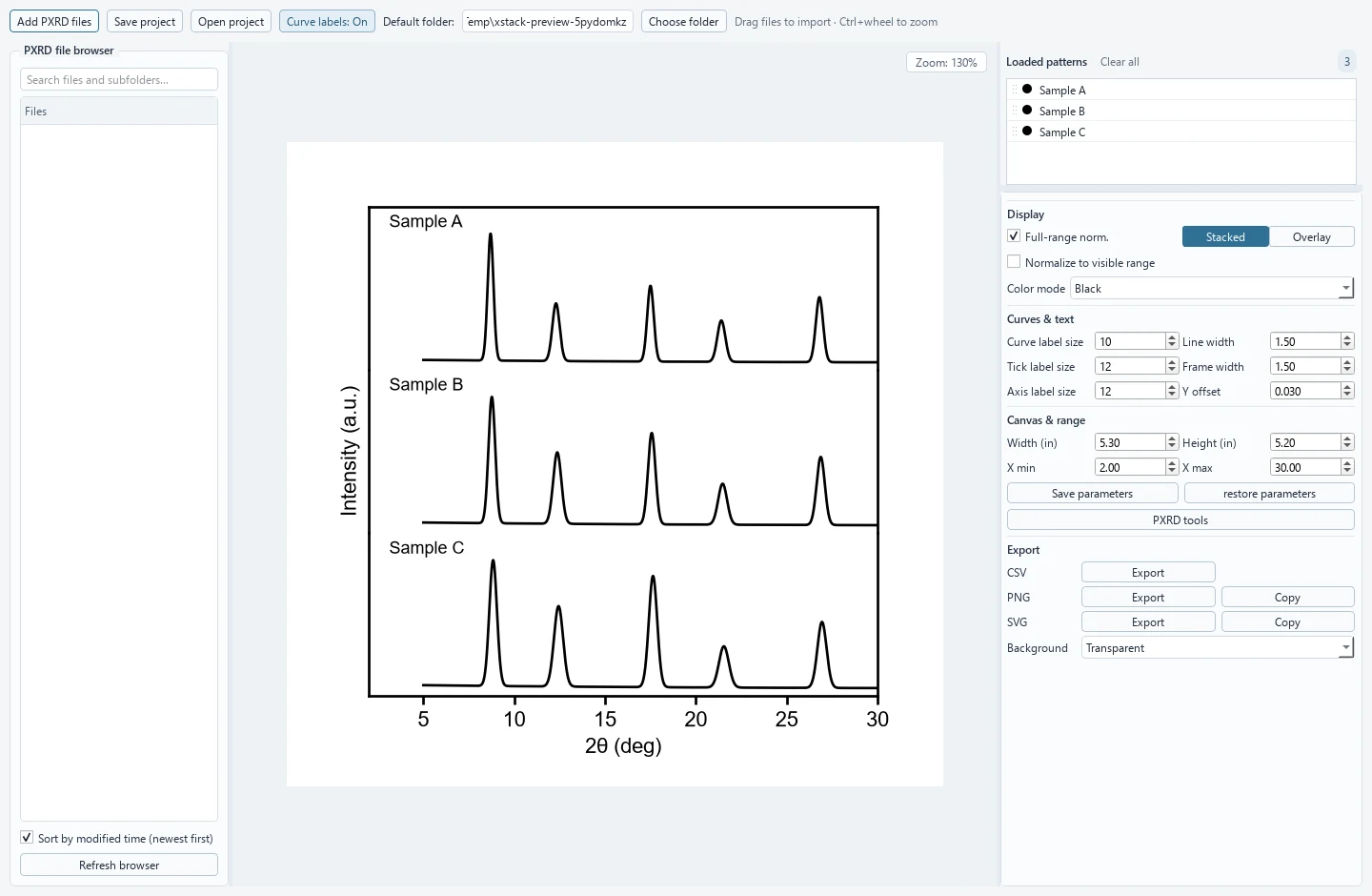This screenshot has width=1372, height=896.
Task: Click the X max spinbox
Action: pos(1312,467)
